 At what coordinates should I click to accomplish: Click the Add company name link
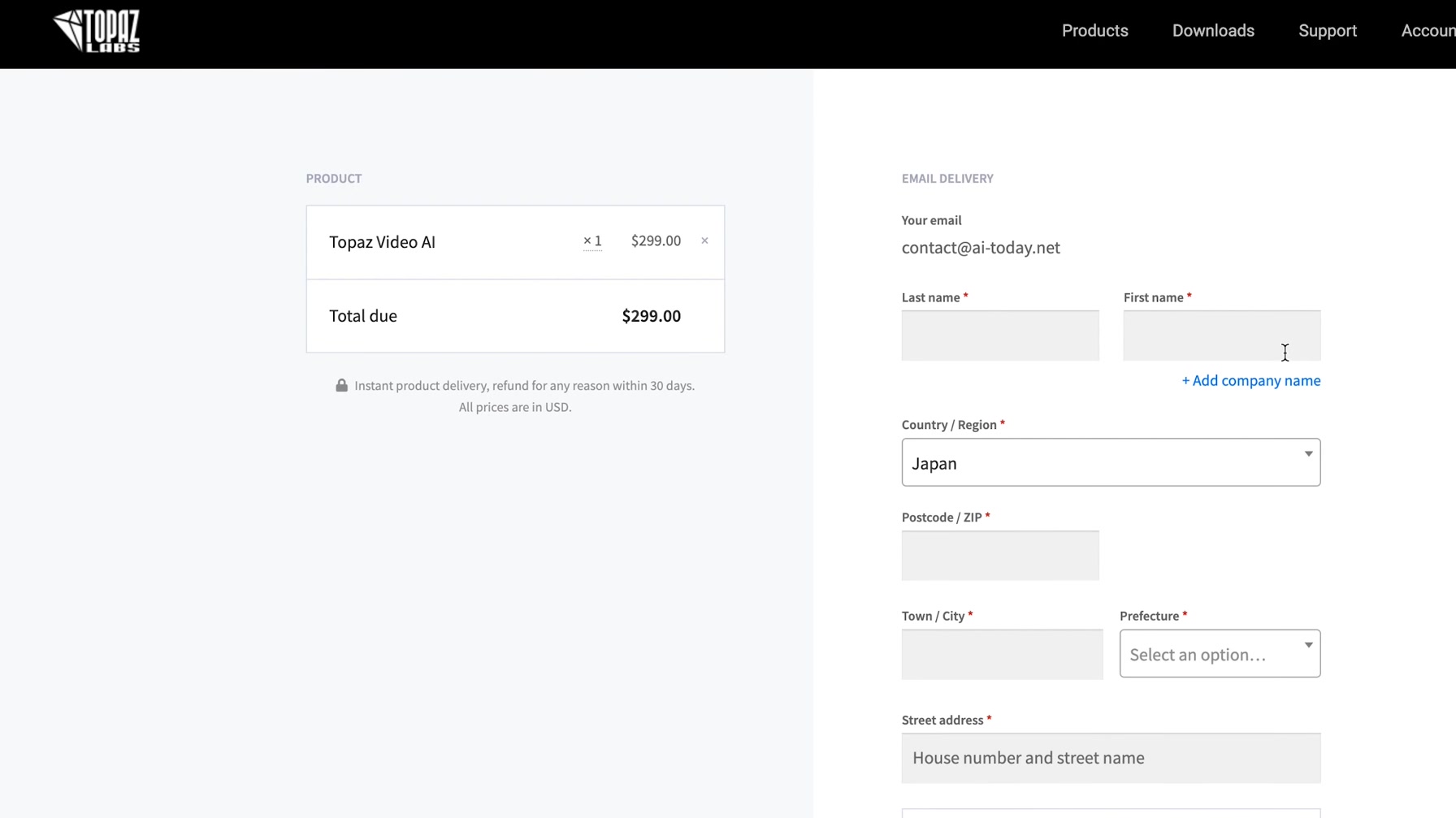point(1251,381)
